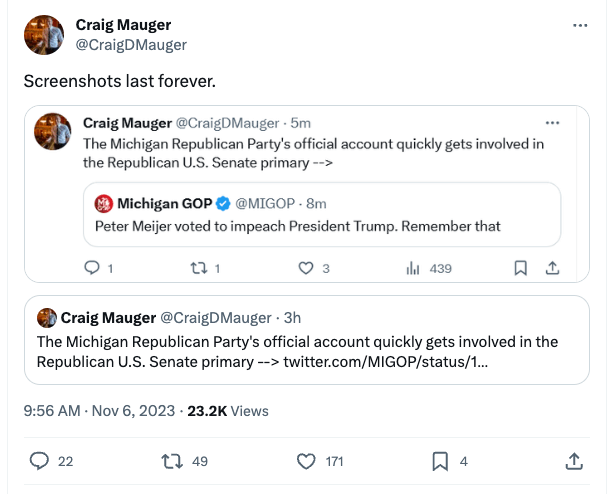The image size is (616, 494).
Task: Retweet the main tweet with 49 reposts
Action: tap(171, 461)
